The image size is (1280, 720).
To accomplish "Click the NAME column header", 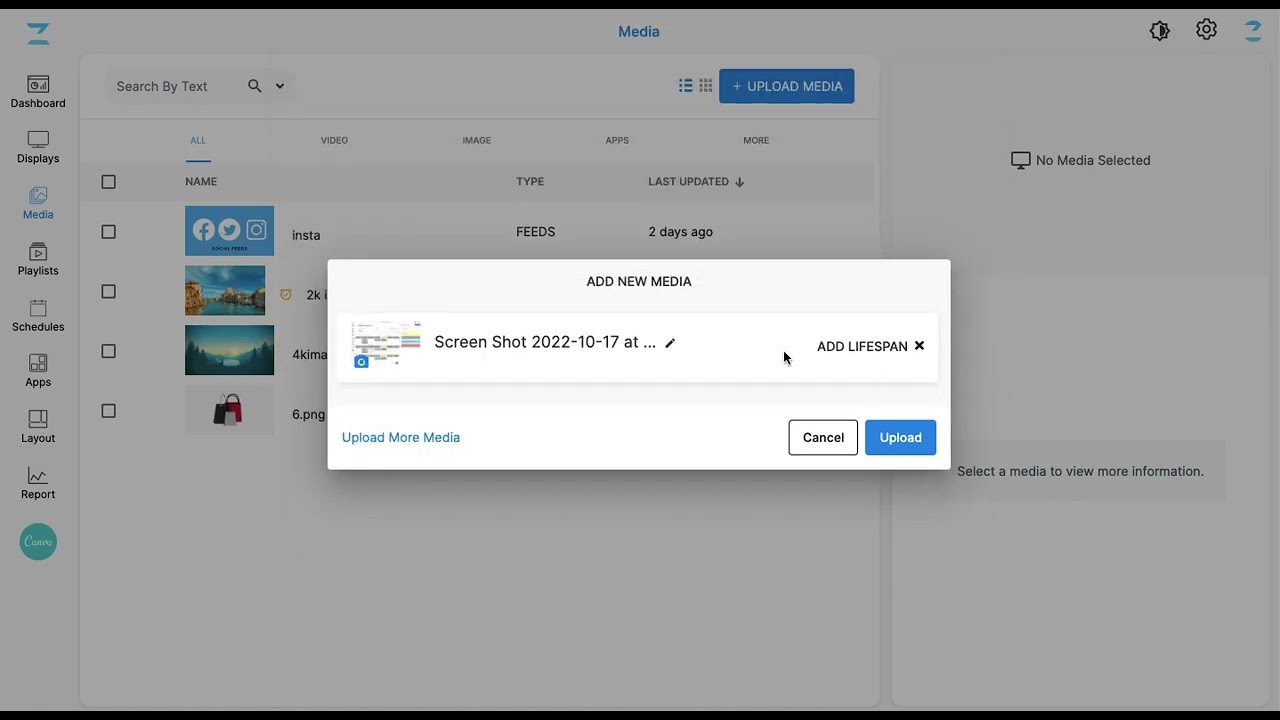I will click(201, 182).
